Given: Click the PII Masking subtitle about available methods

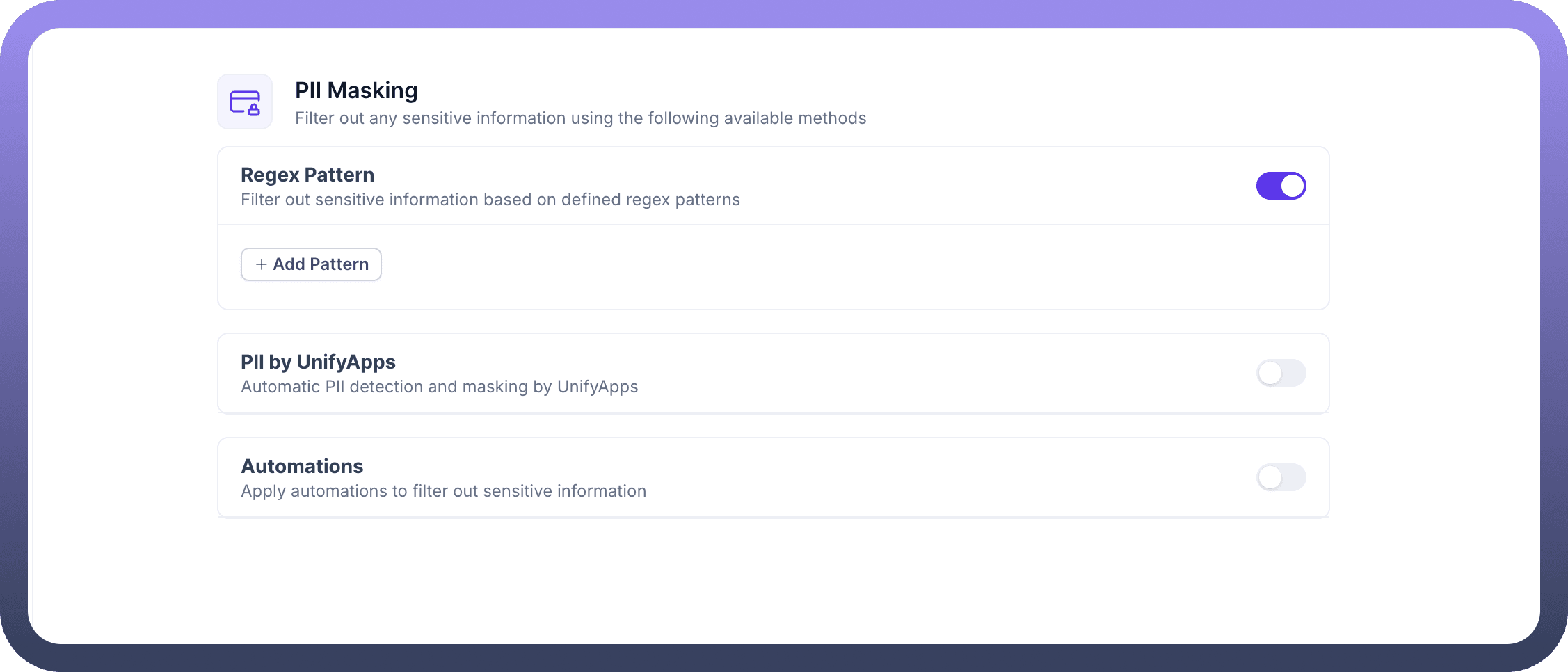Looking at the screenshot, I should pos(580,118).
